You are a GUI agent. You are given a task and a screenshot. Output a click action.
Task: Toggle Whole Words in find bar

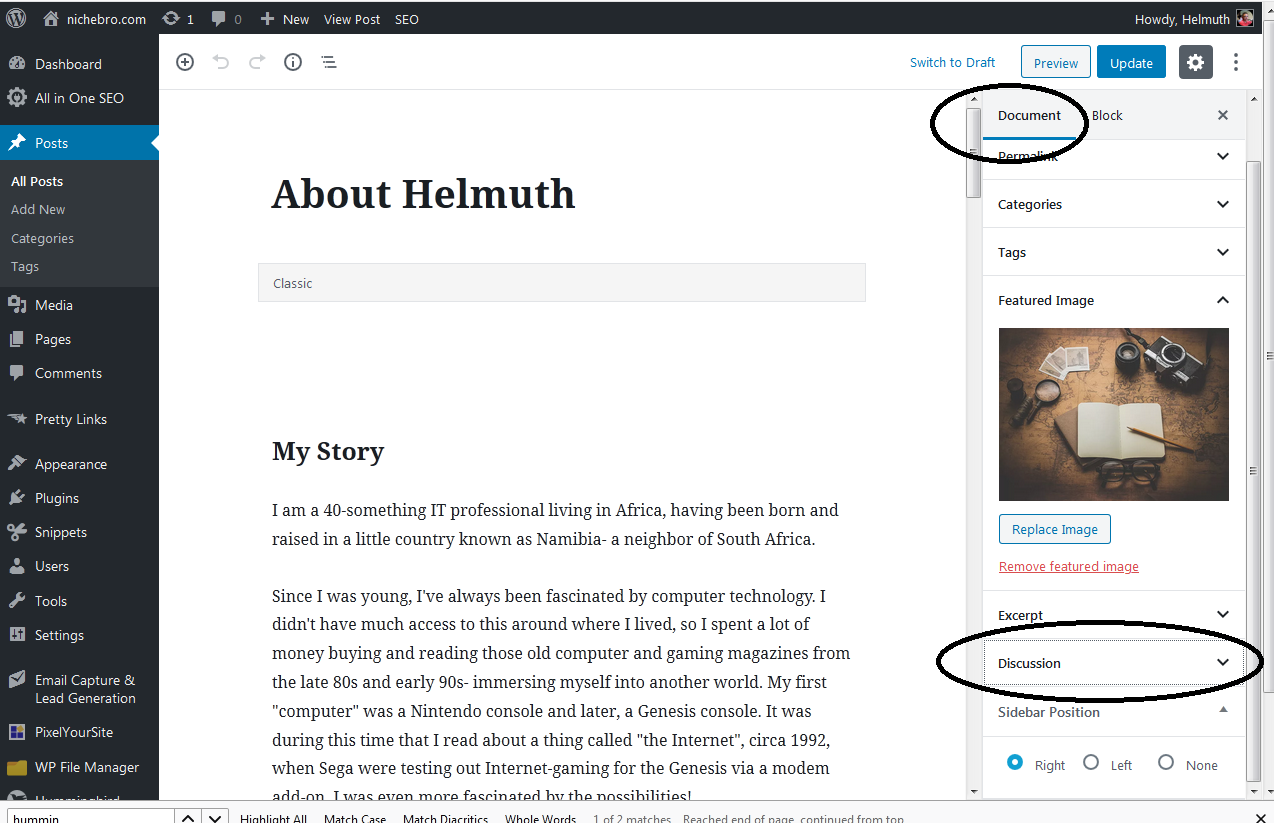pos(540,818)
